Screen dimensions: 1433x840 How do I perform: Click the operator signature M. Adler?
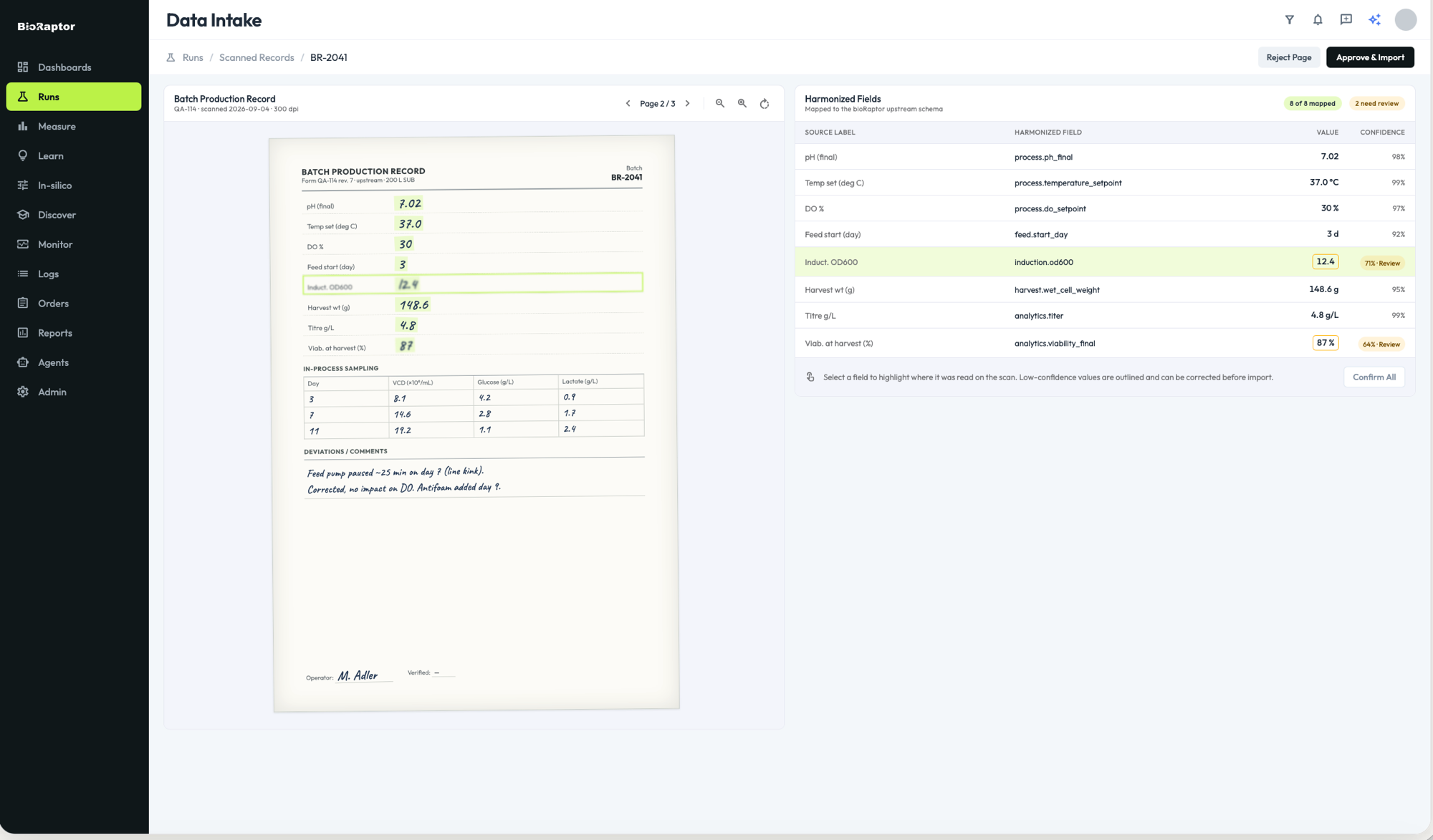[x=358, y=675]
